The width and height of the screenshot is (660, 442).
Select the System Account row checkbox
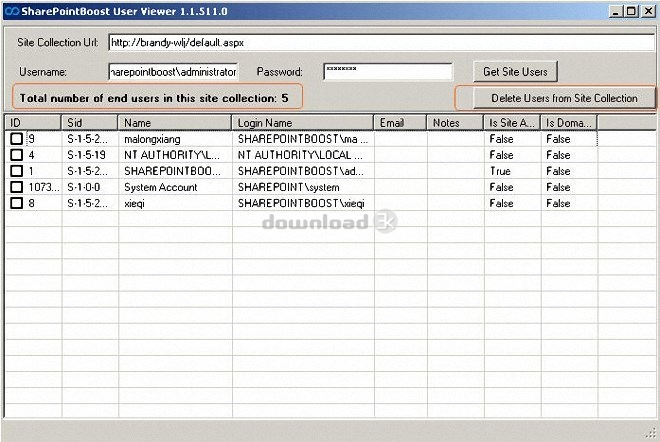16,187
